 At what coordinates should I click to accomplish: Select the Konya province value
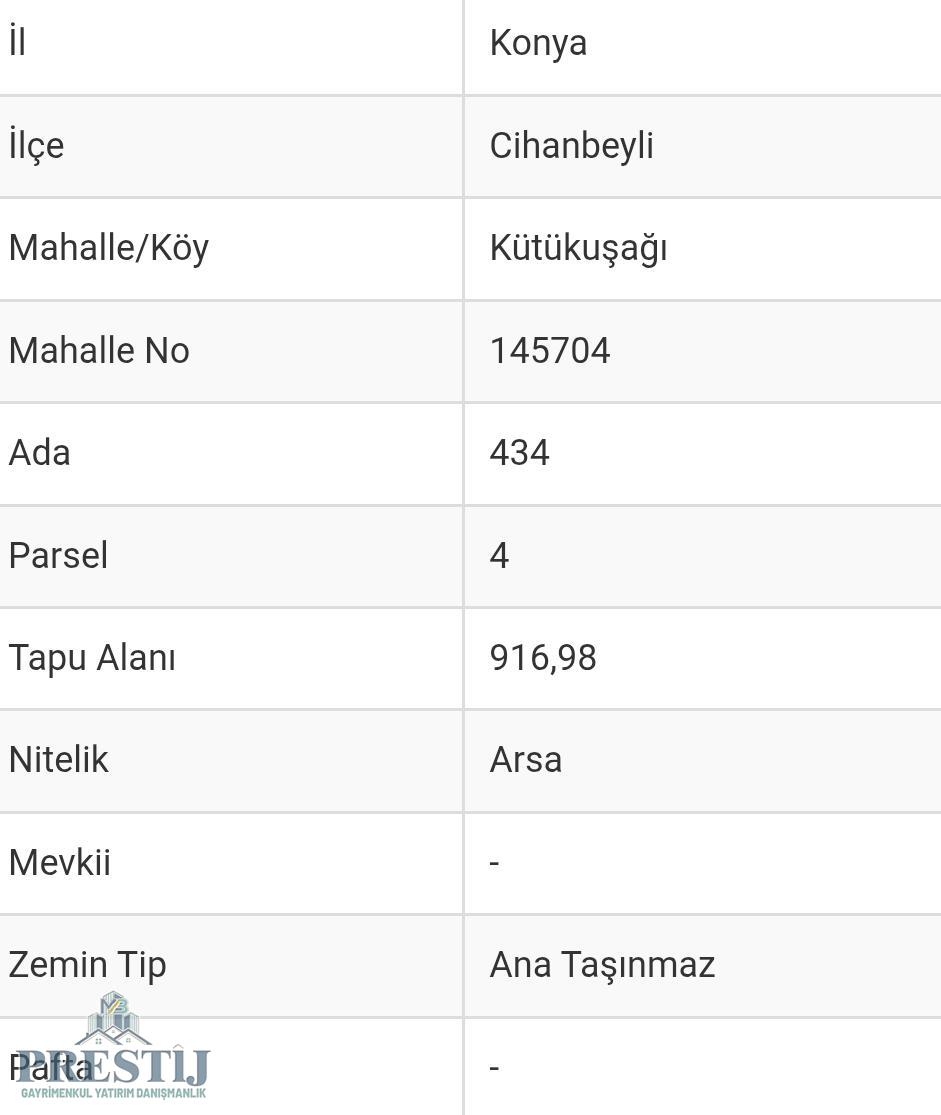click(x=538, y=44)
